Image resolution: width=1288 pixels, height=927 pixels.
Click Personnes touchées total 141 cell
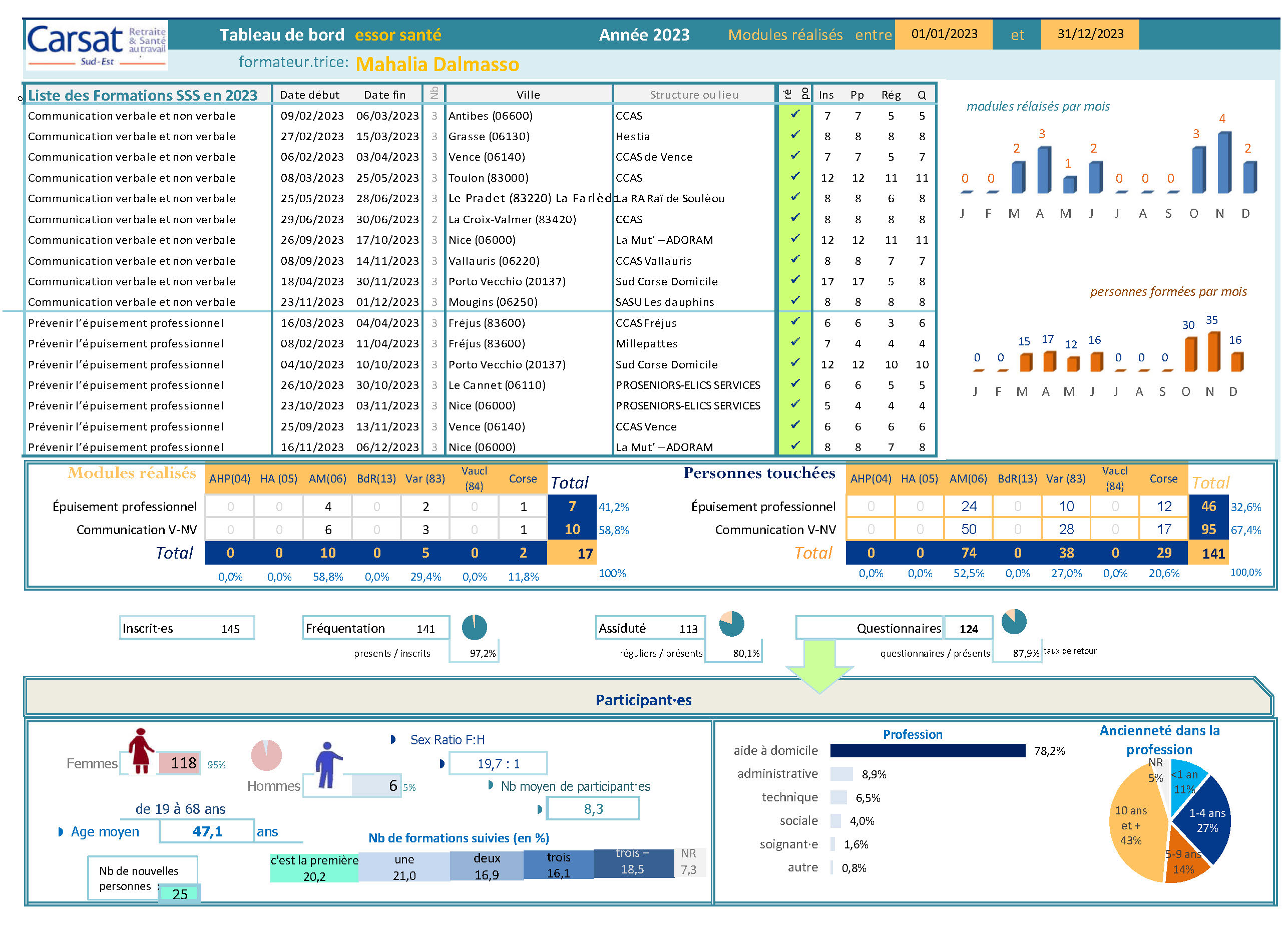point(1208,553)
